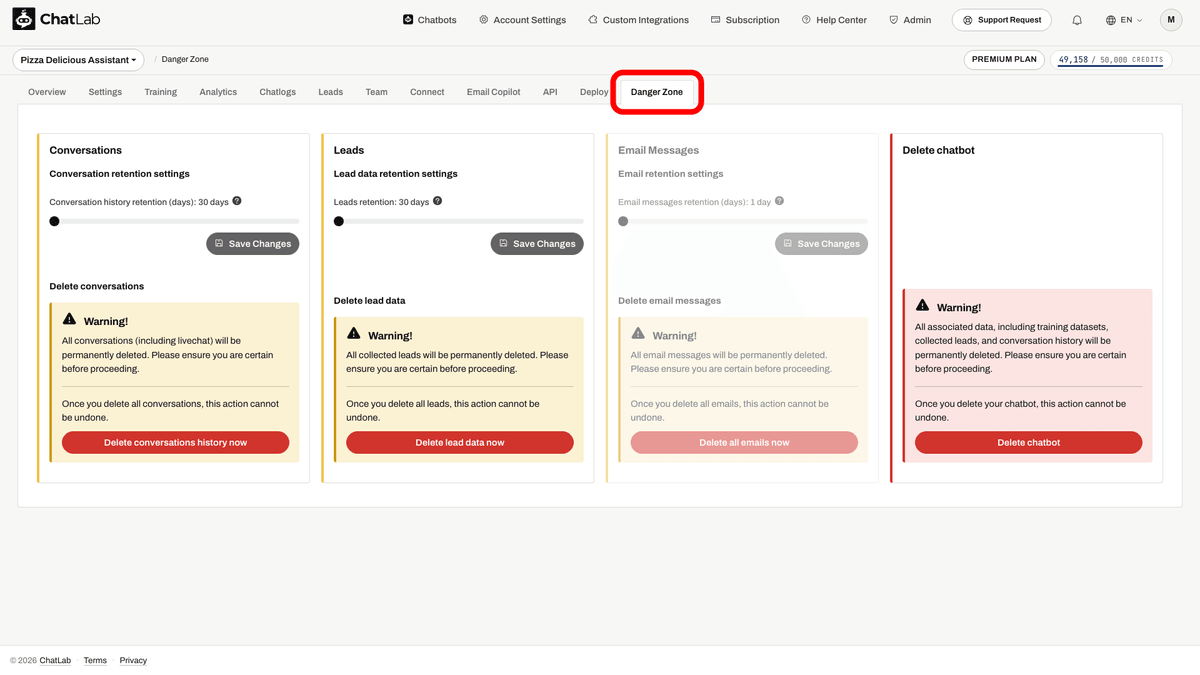1200x675 pixels.
Task: Open the Pizza Delicious Assistant dropdown
Action: (x=78, y=60)
